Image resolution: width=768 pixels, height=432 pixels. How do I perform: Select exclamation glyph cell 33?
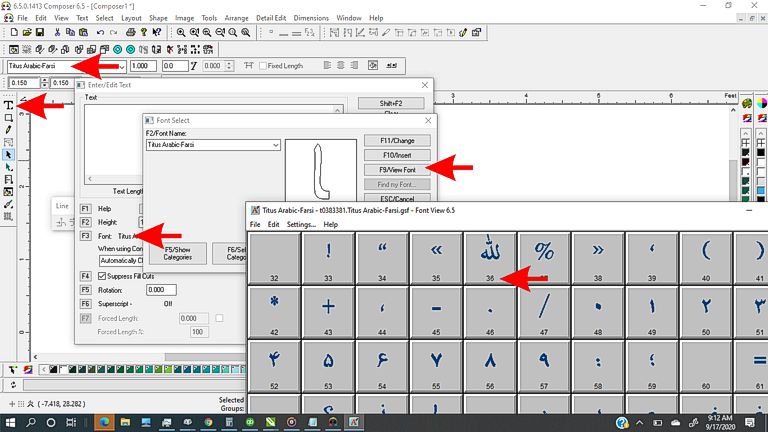(328, 258)
